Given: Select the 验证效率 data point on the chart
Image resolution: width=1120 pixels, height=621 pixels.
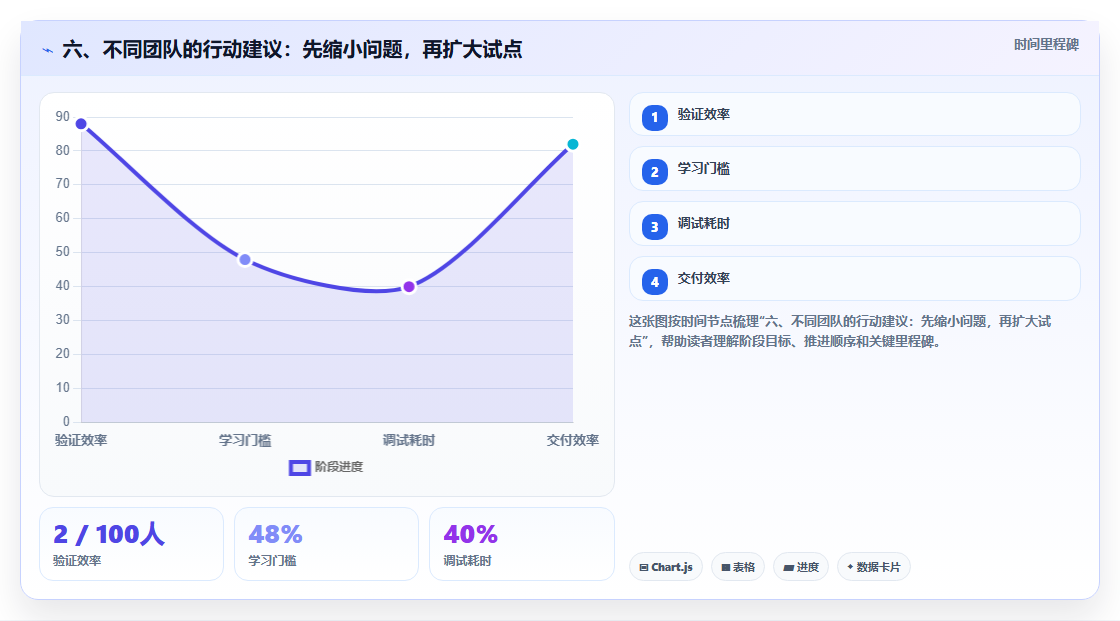Looking at the screenshot, I should 81,124.
